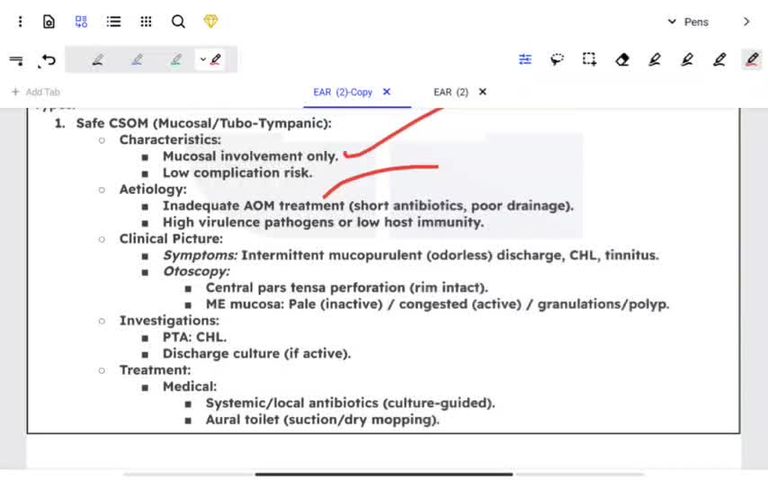Close the EAR (2) tab
768x480 pixels.
click(x=483, y=92)
